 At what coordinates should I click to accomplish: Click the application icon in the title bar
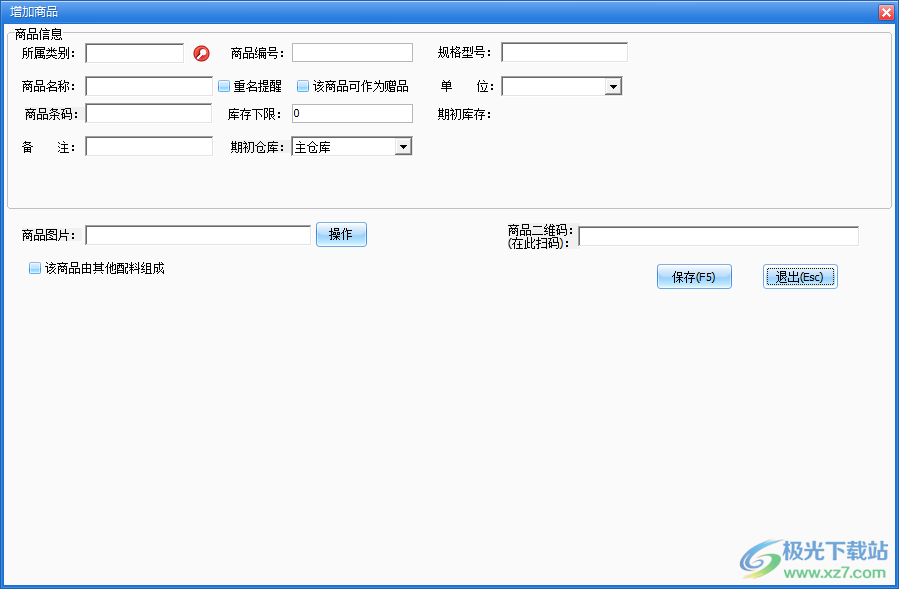point(8,11)
